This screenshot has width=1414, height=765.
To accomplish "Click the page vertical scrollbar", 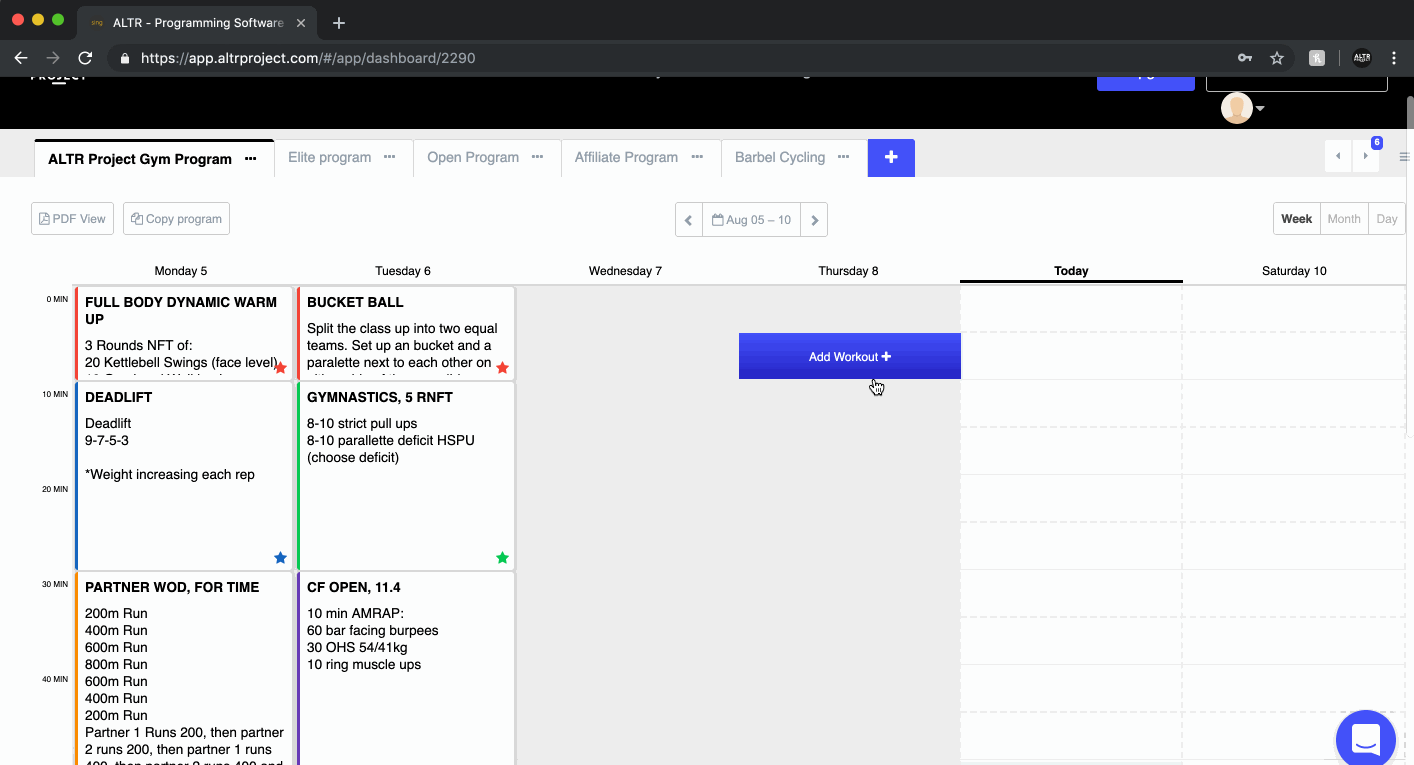I will pyautogui.click(x=1410, y=265).
